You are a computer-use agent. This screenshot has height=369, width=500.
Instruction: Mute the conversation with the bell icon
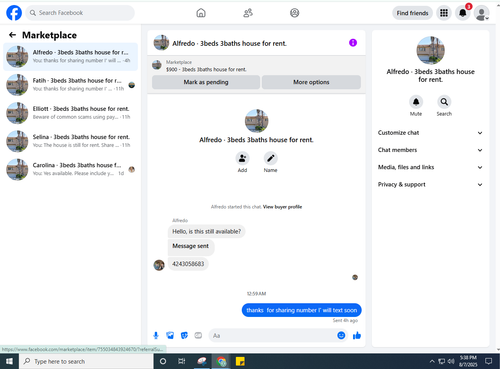tap(416, 102)
